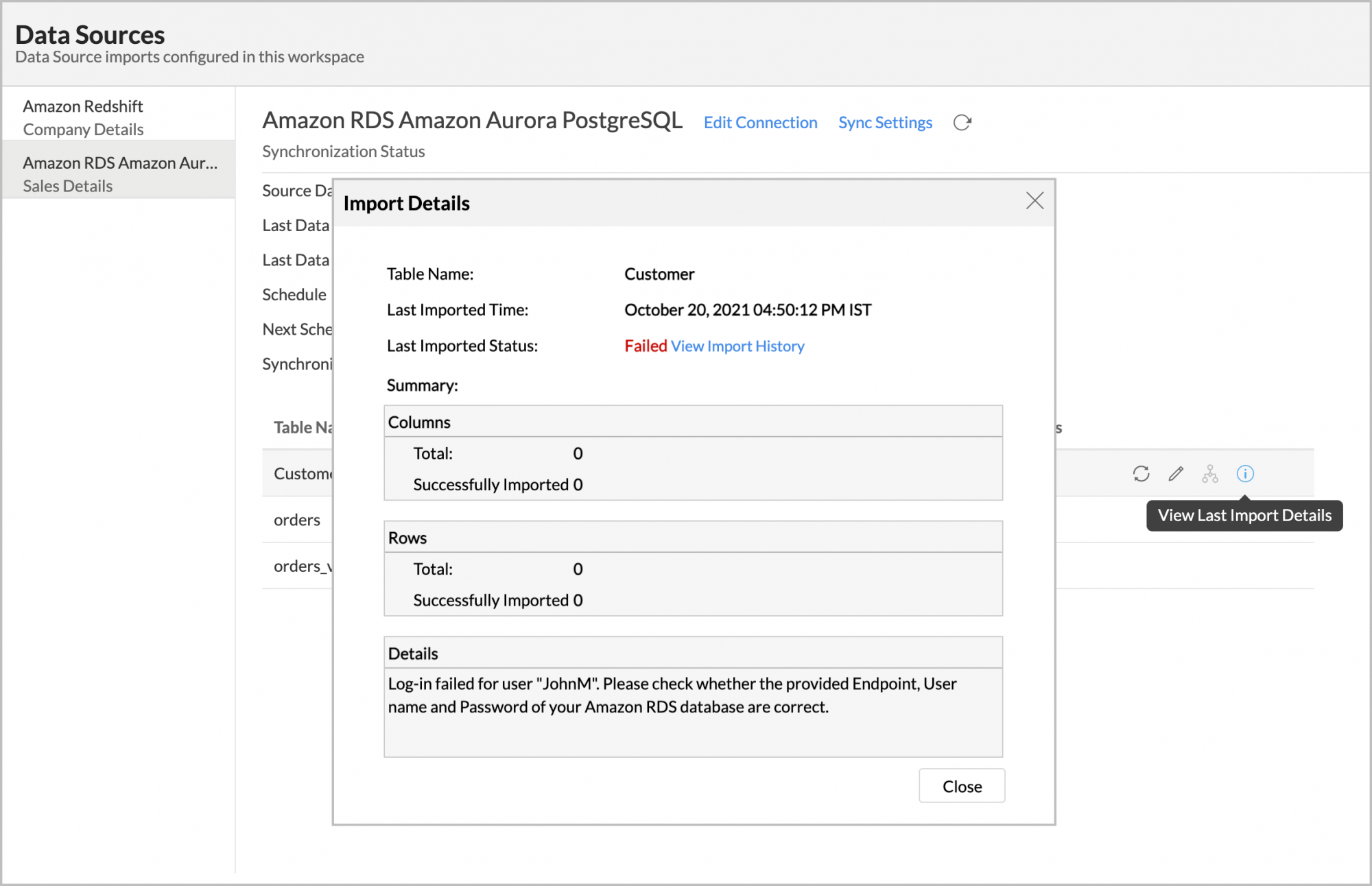
Task: Click the info icon for last import details
Action: [1245, 474]
